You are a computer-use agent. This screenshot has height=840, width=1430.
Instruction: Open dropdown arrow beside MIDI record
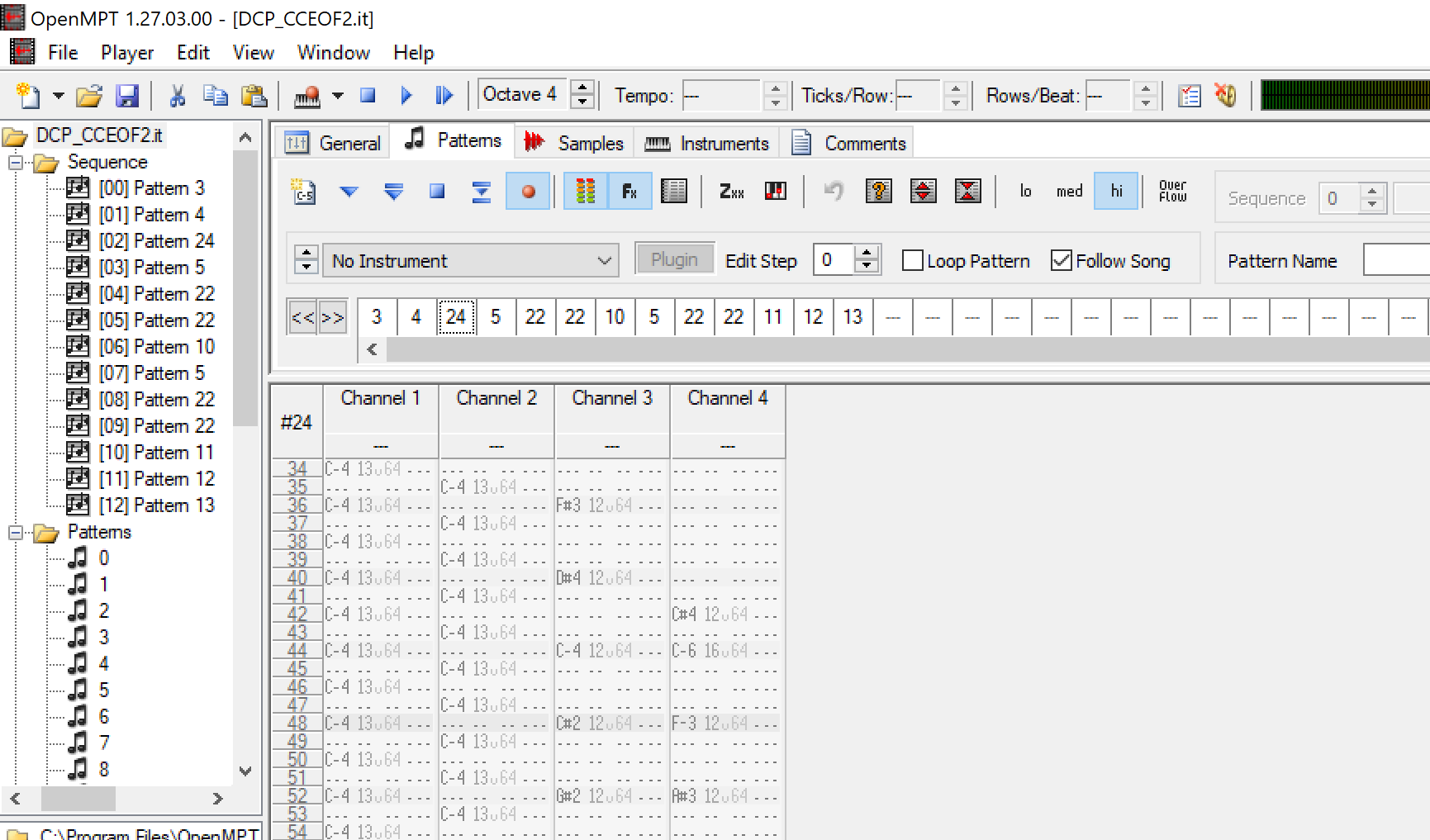click(338, 96)
